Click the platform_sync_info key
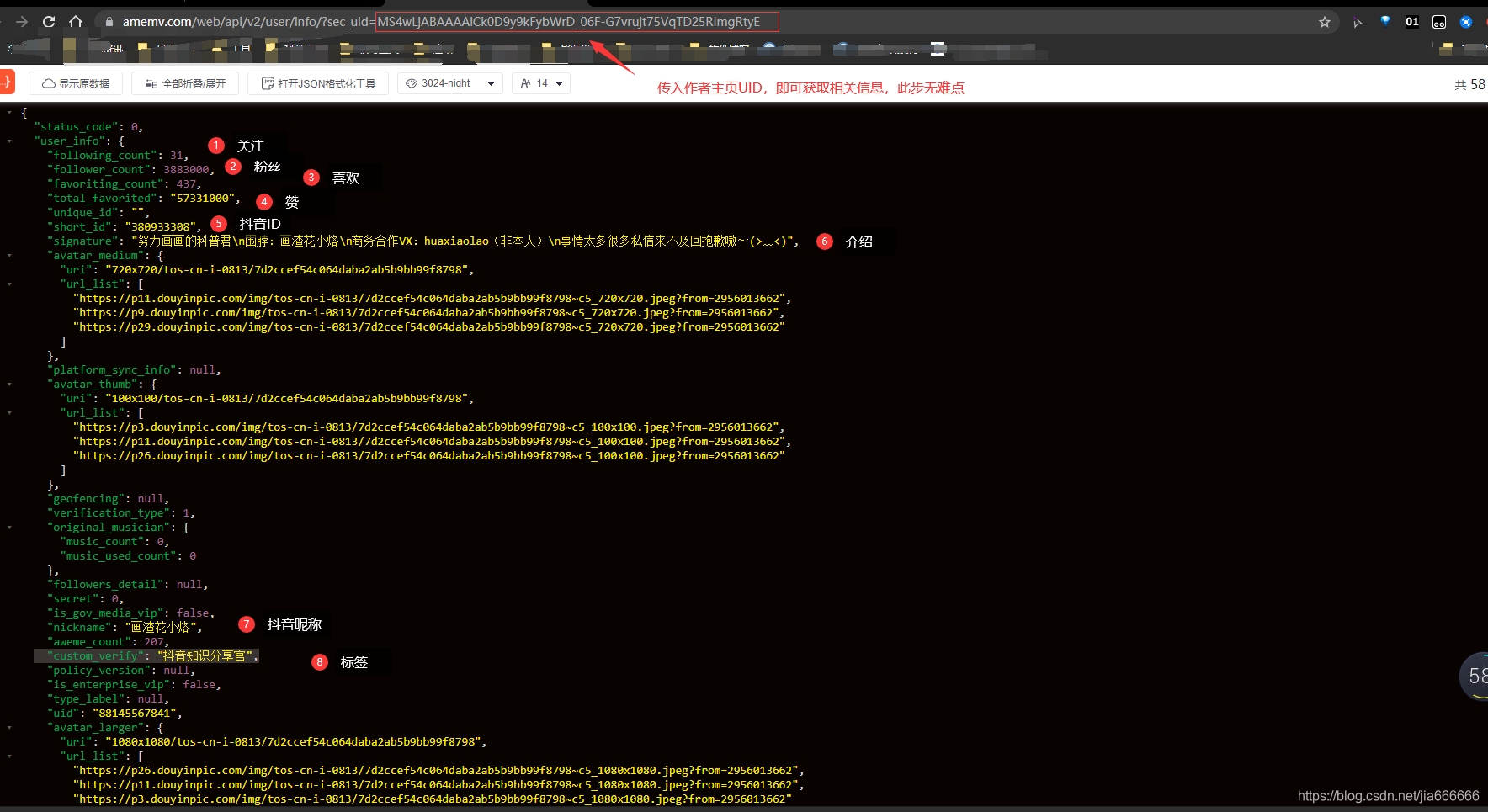Image resolution: width=1488 pixels, height=812 pixels. (111, 370)
